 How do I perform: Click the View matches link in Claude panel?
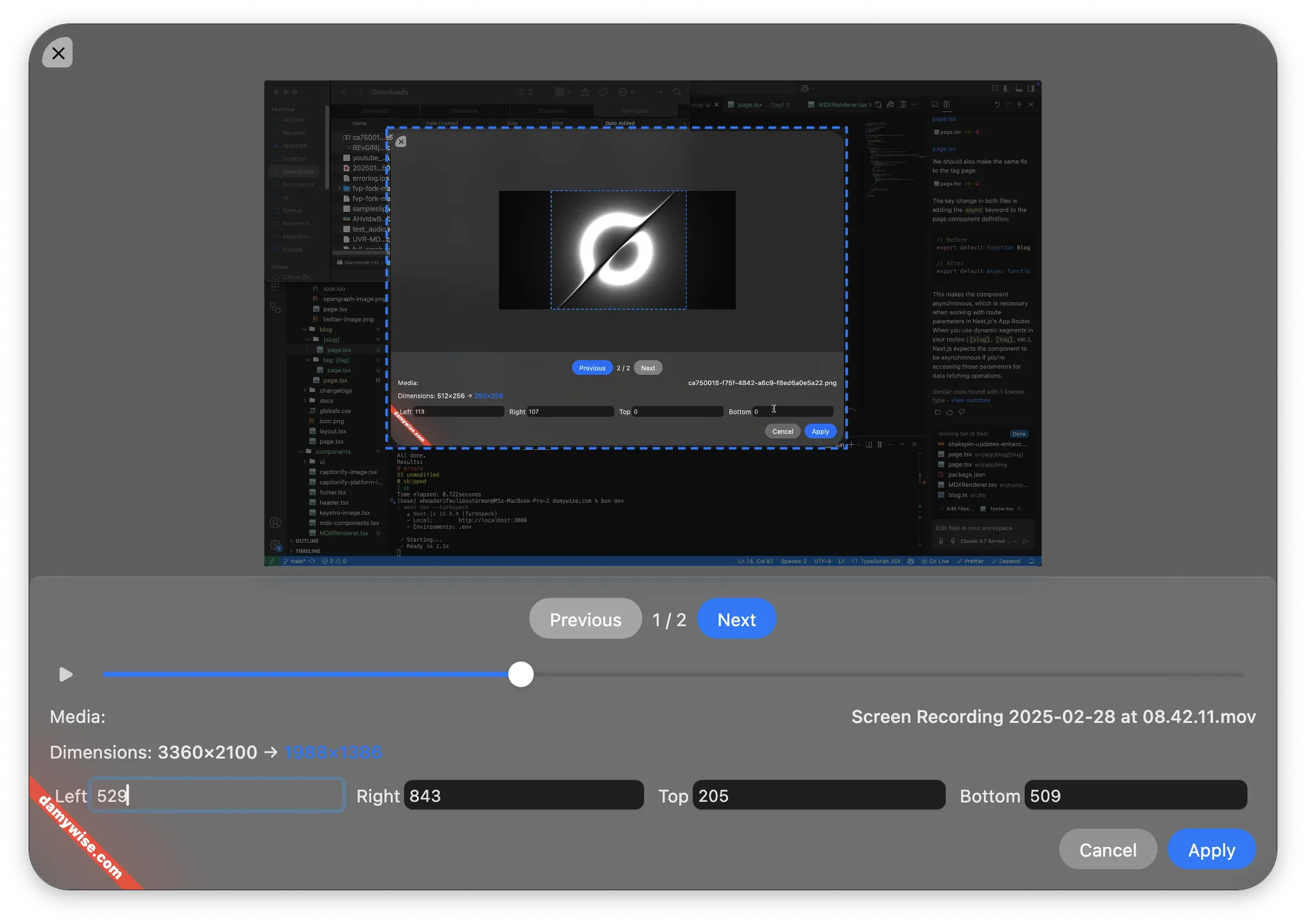pos(971,400)
